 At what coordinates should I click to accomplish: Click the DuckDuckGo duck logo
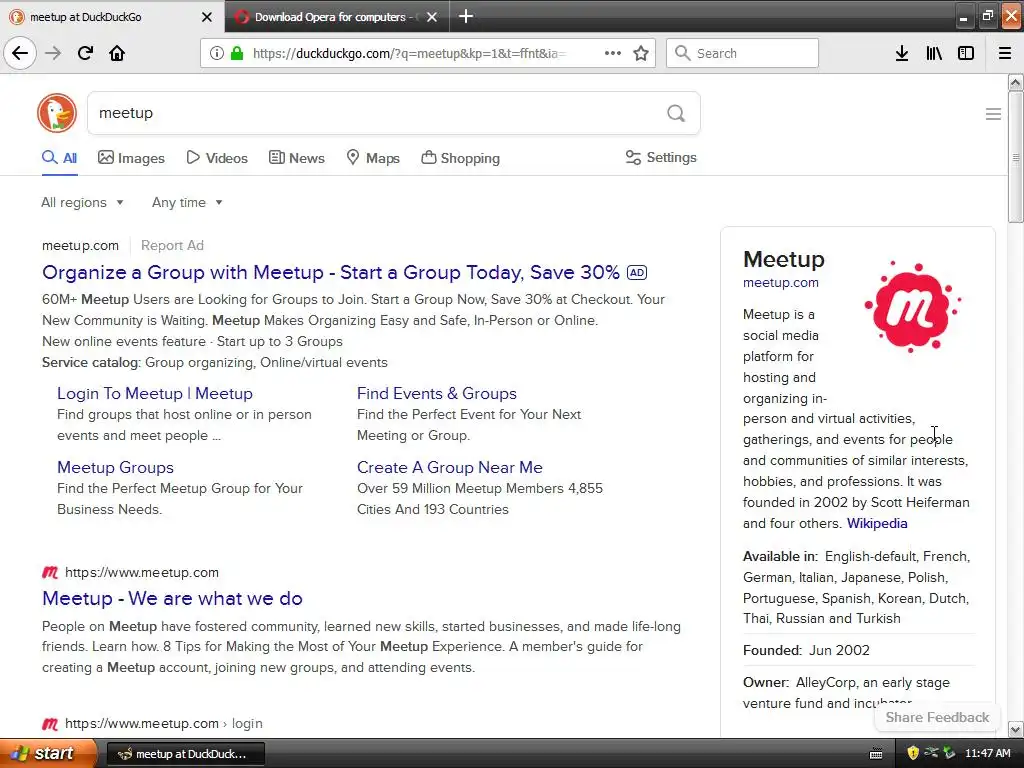pyautogui.click(x=57, y=113)
